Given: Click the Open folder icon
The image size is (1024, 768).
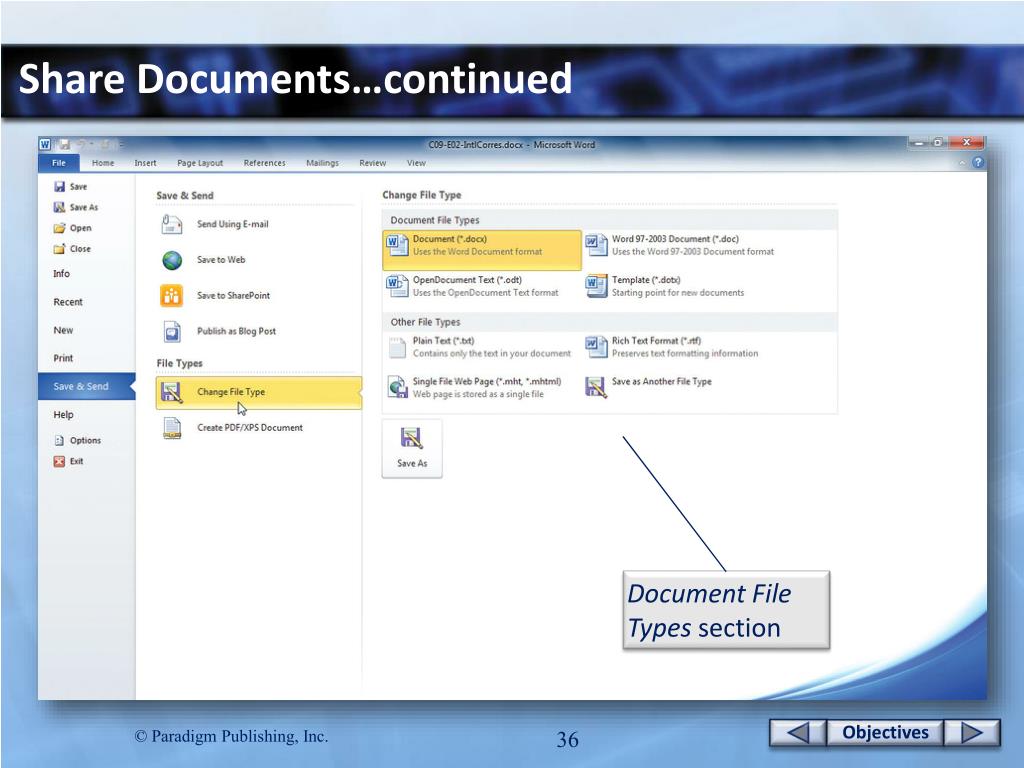Looking at the screenshot, I should click(x=59, y=228).
